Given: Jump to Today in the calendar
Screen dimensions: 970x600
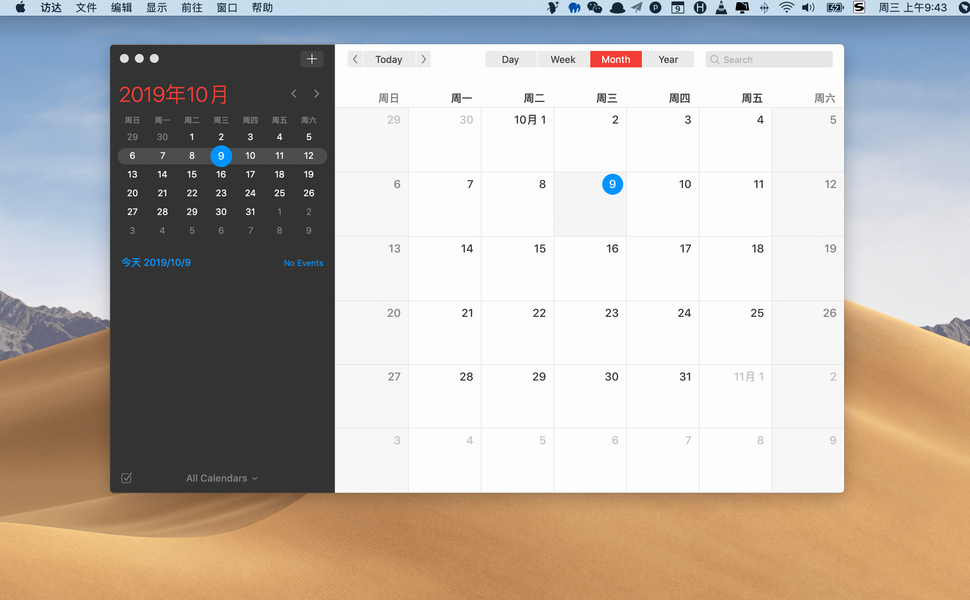Looking at the screenshot, I should [x=389, y=59].
